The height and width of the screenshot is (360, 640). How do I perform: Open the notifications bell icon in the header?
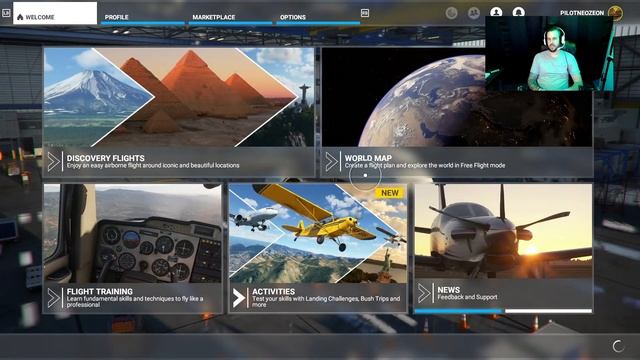(519, 12)
